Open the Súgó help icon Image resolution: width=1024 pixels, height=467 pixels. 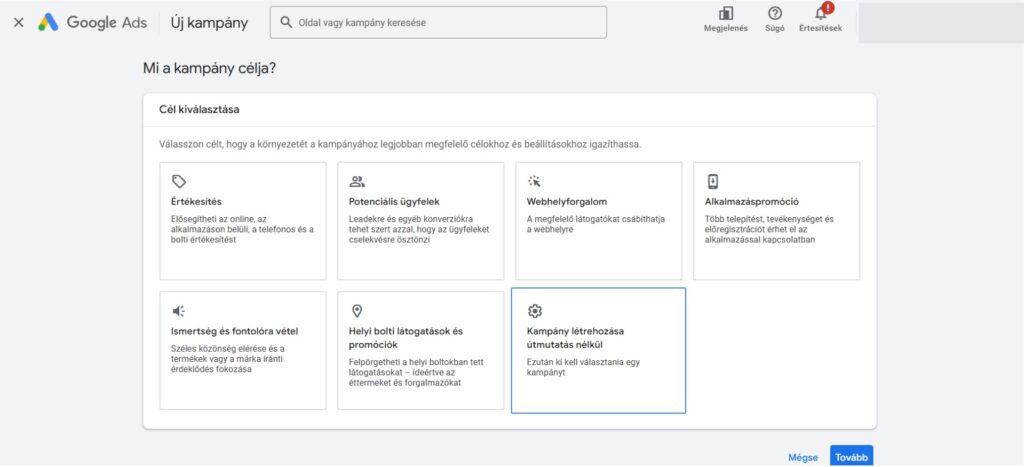[x=775, y=14]
